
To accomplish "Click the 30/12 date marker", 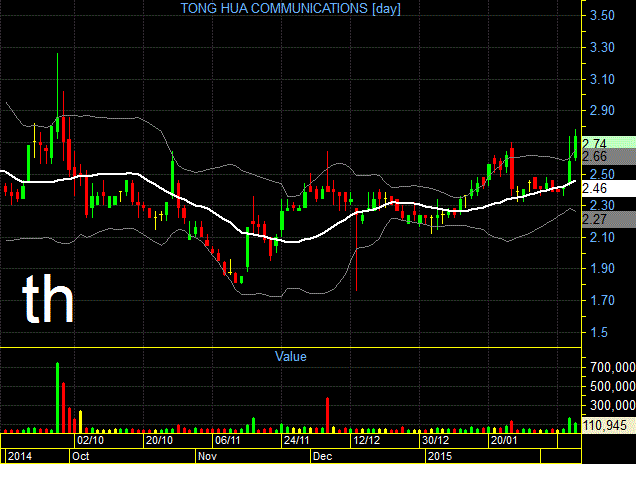I will coord(435,441).
